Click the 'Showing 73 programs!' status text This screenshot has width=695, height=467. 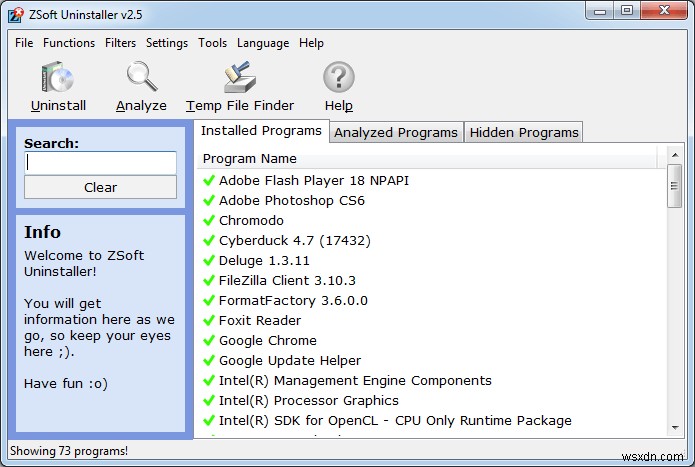pos(69,451)
